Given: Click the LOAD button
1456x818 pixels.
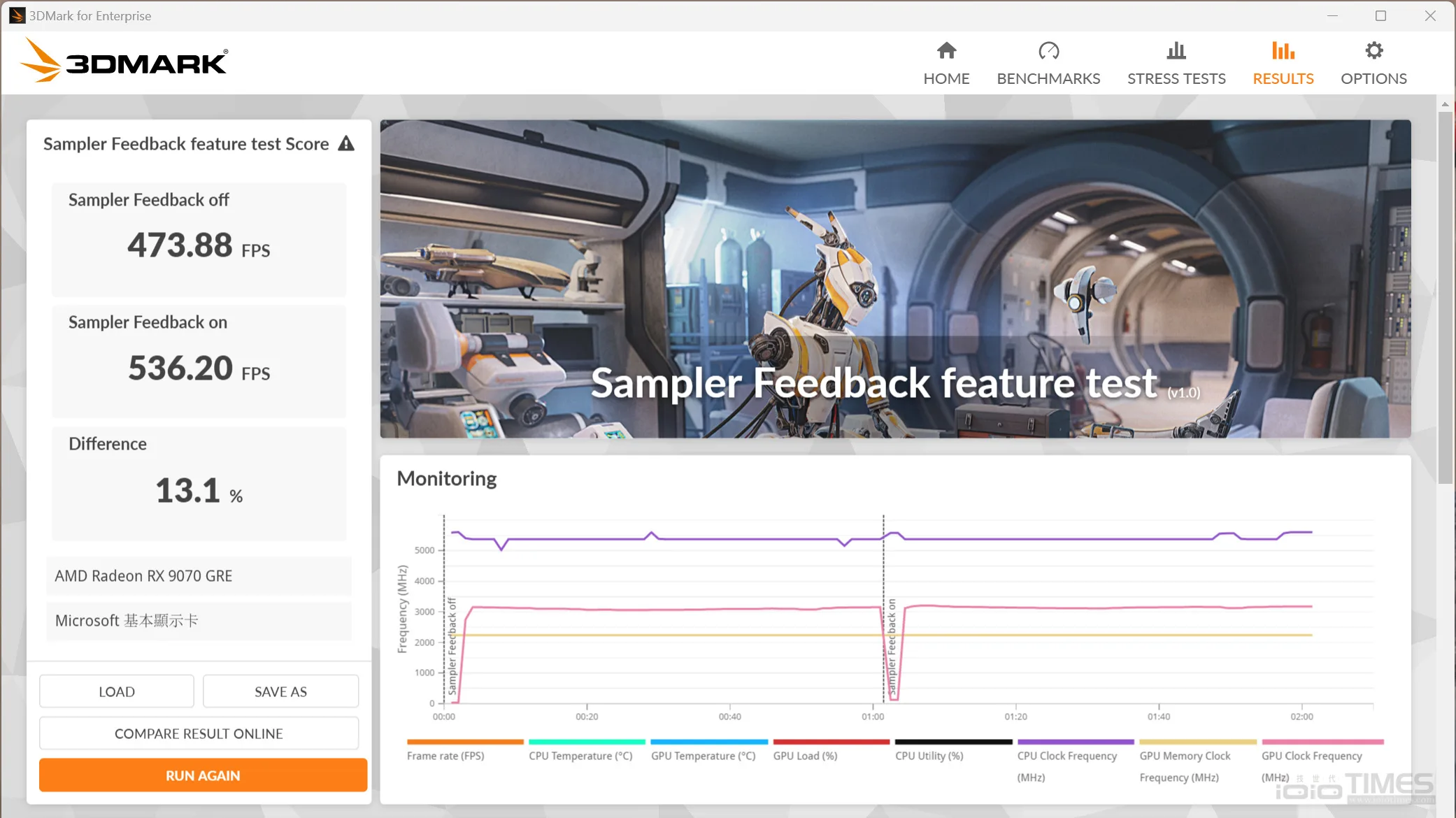Looking at the screenshot, I should [117, 691].
